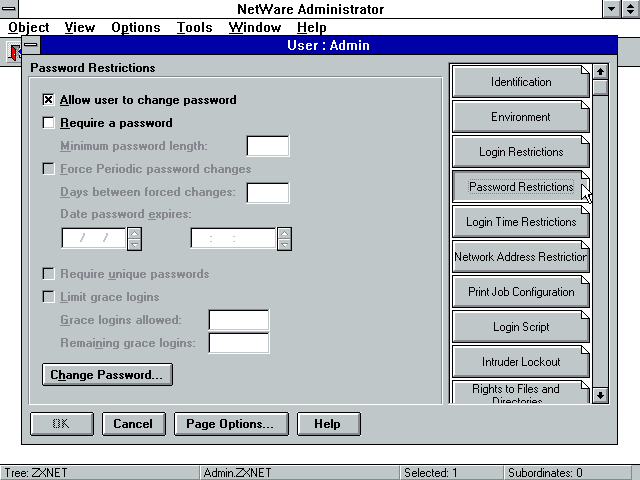Open Page Options

pos(231,424)
